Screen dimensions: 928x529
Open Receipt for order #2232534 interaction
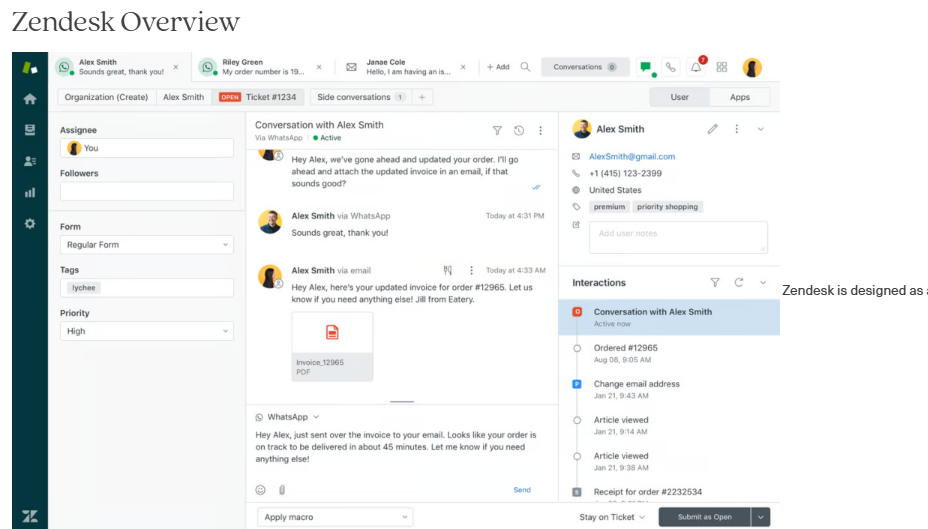coord(647,492)
